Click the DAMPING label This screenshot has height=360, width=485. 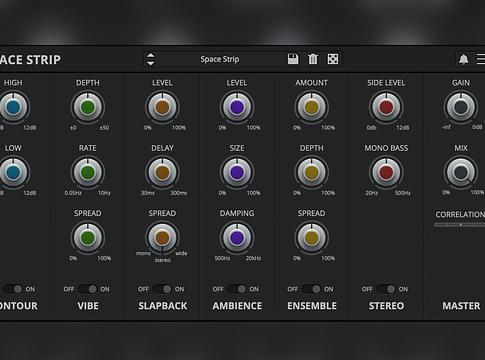(x=237, y=213)
